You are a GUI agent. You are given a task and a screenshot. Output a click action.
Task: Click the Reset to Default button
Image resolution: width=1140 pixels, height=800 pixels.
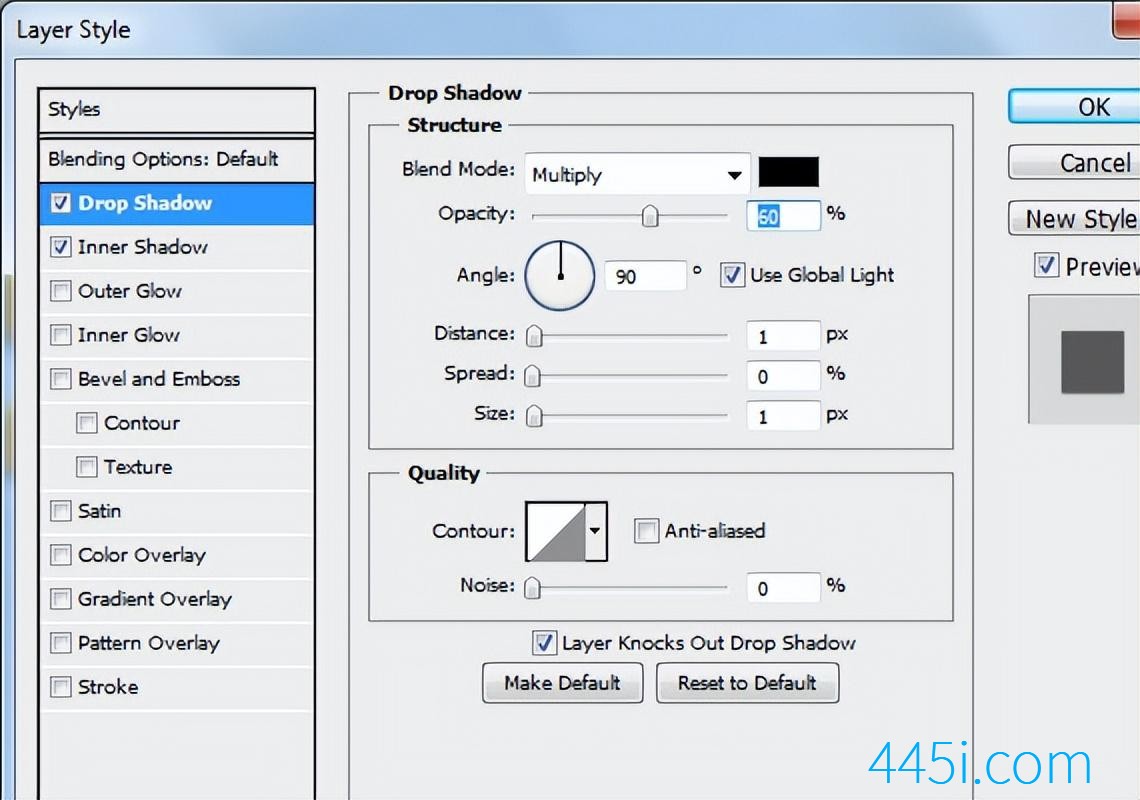[x=747, y=682]
